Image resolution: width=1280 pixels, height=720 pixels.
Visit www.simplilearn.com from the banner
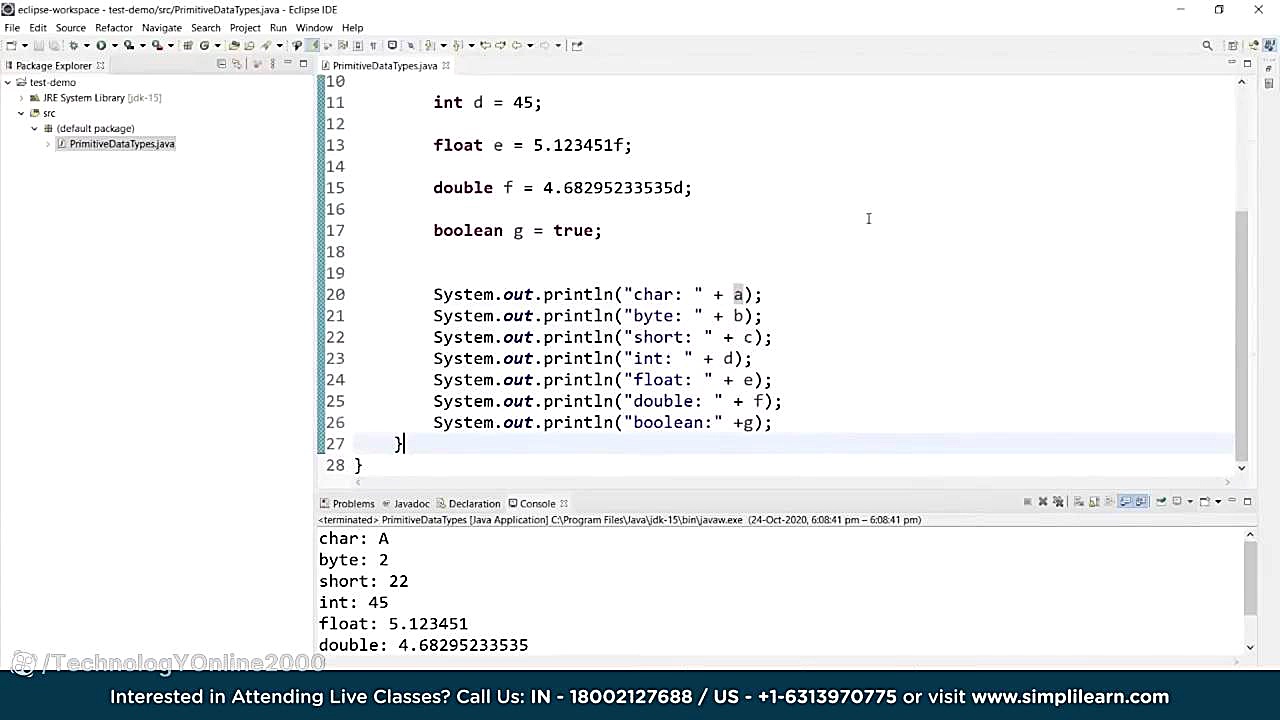[1069, 697]
